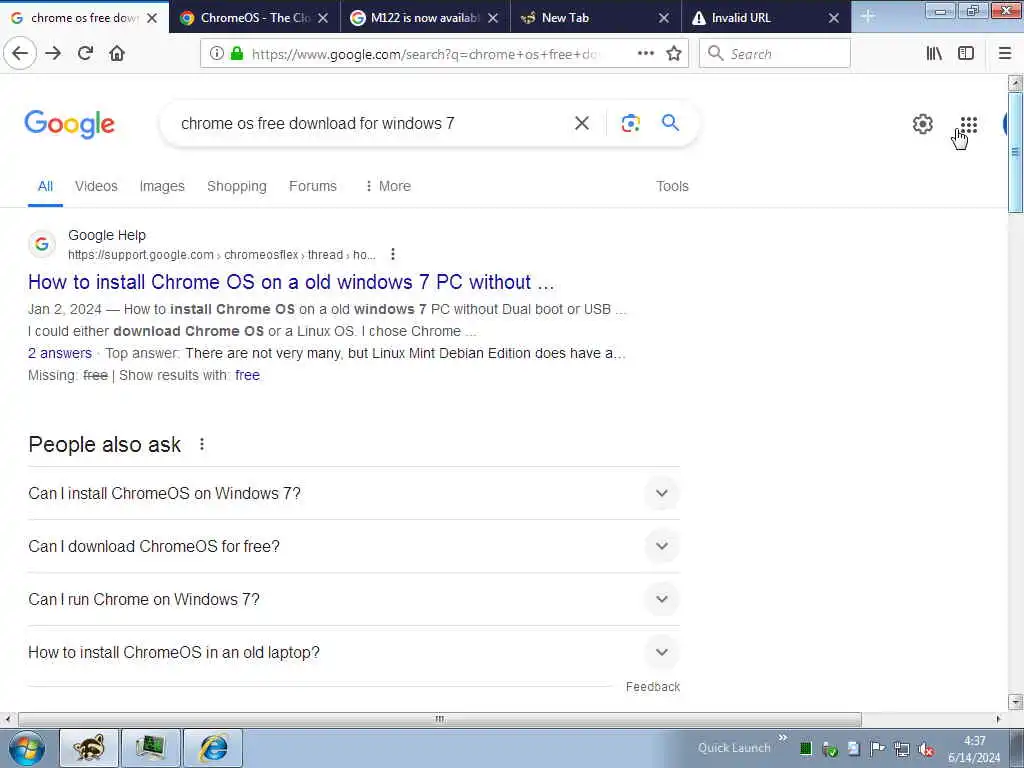Click the Feedback link
Image resolution: width=1024 pixels, height=768 pixels.
click(652, 686)
